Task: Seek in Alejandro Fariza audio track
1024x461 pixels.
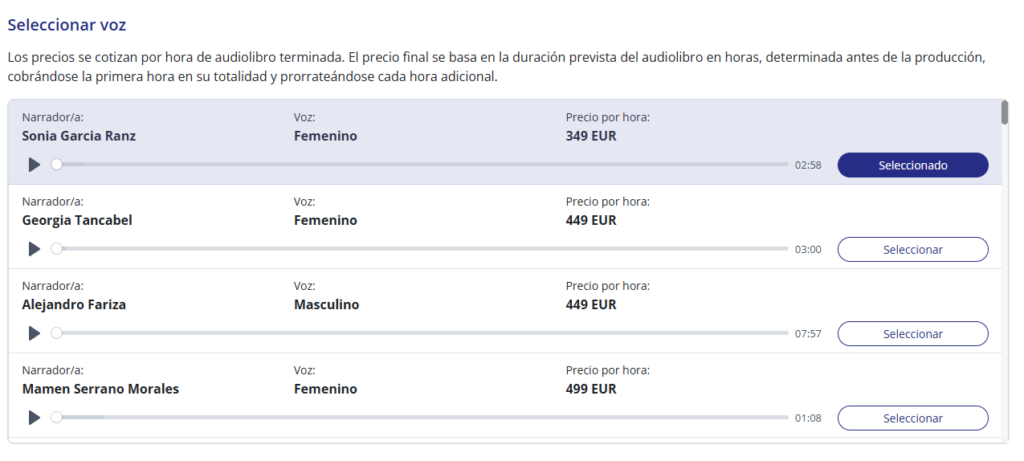Action: (420, 332)
